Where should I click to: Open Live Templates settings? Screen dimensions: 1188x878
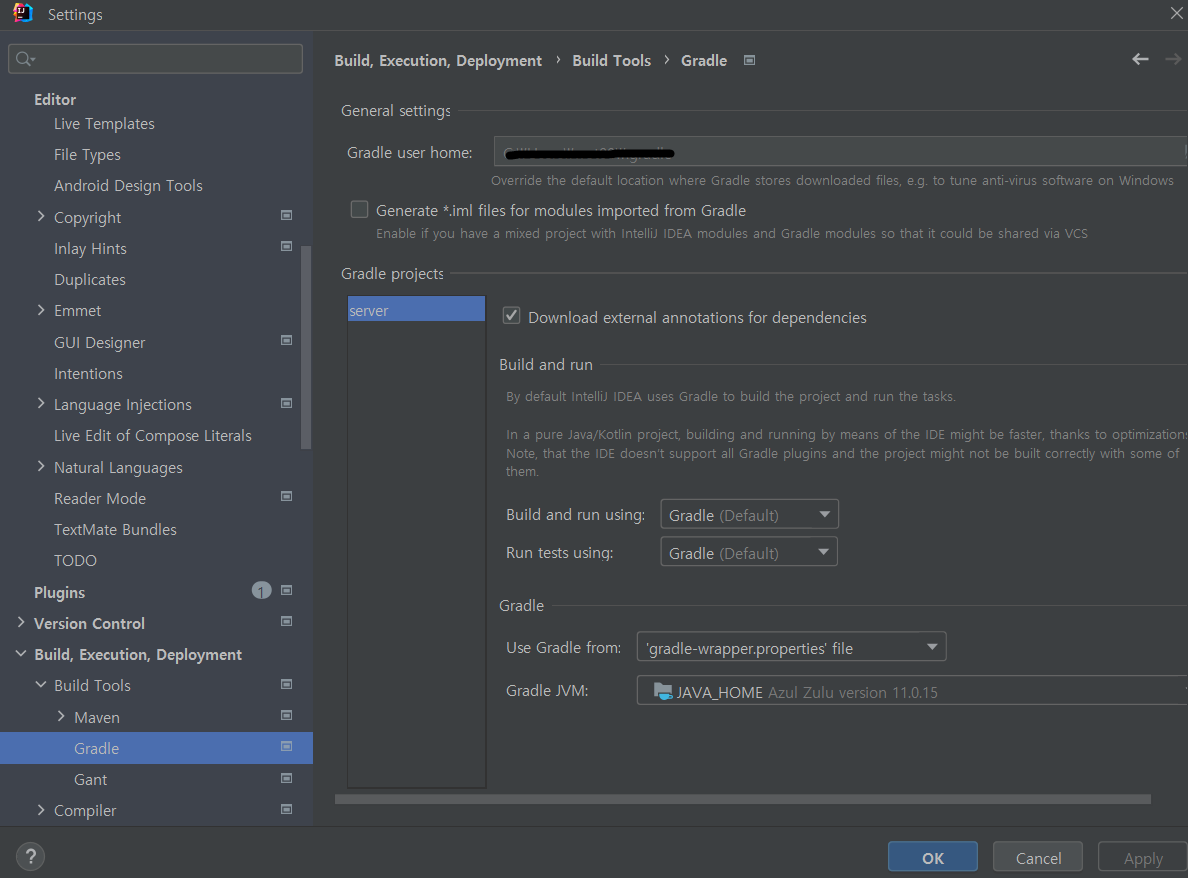pos(104,123)
